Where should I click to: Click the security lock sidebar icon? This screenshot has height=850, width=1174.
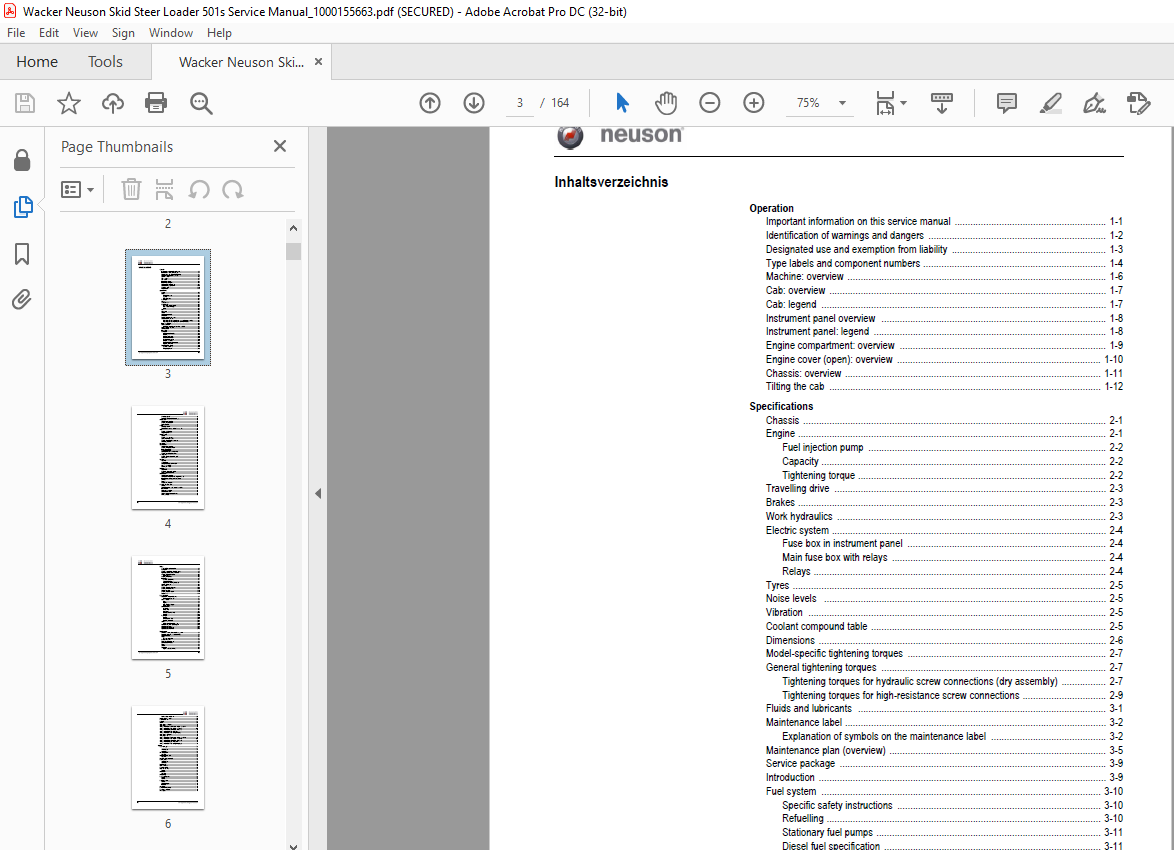(22, 160)
